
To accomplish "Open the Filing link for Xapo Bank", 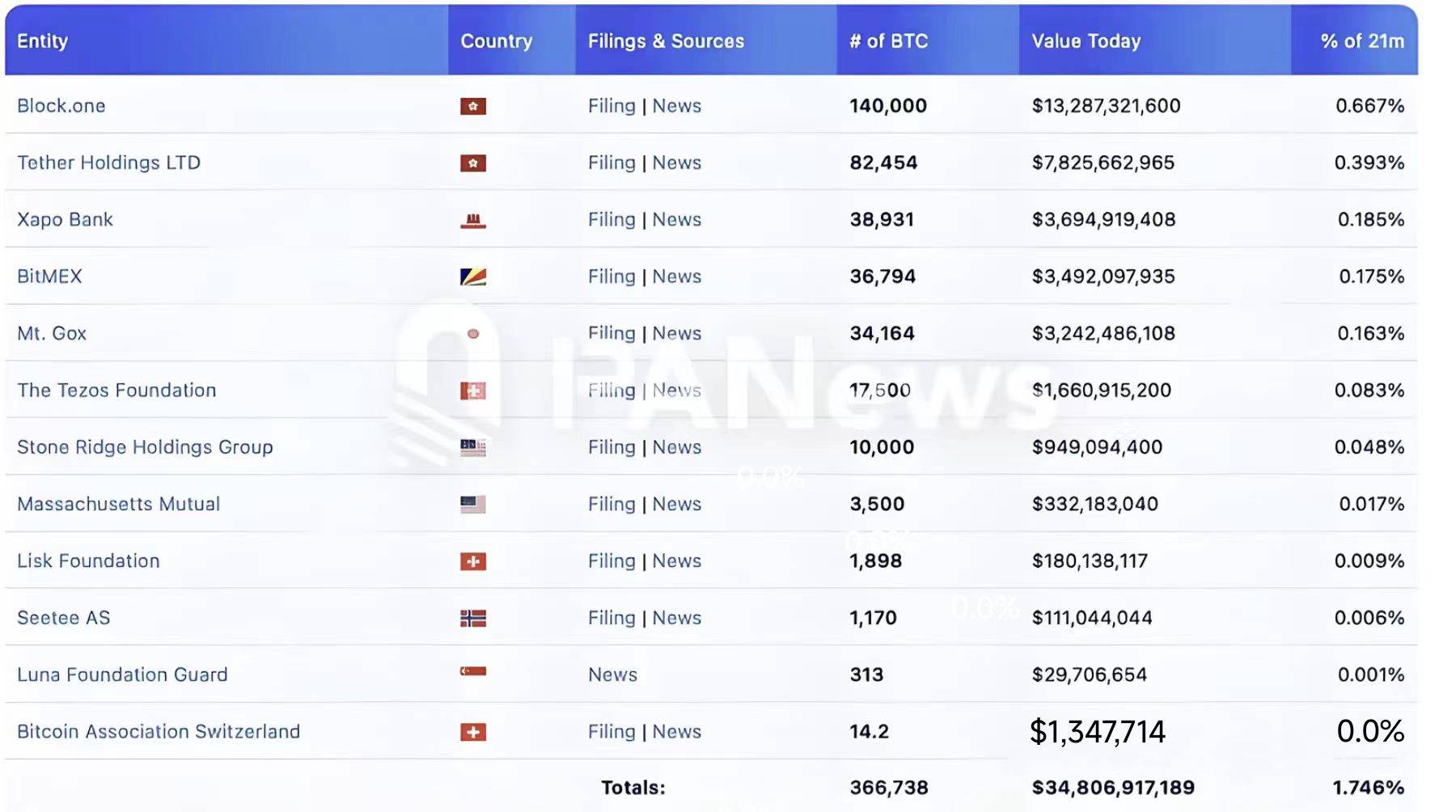I will point(612,220).
